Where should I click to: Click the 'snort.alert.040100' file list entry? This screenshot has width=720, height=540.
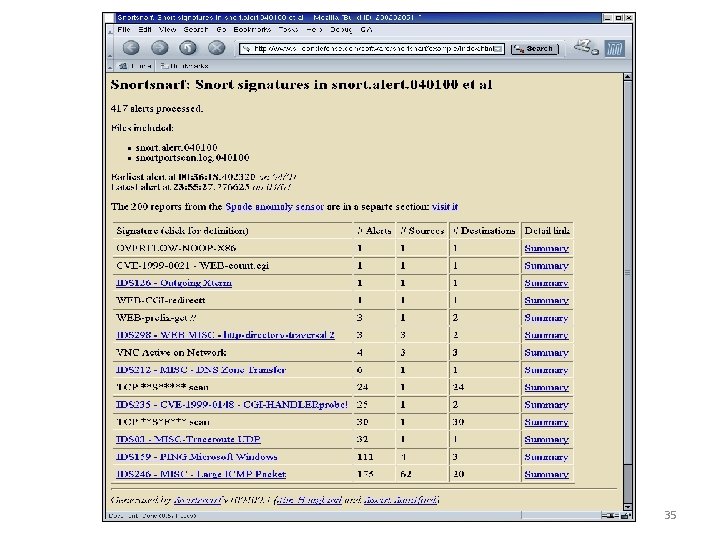pos(176,147)
